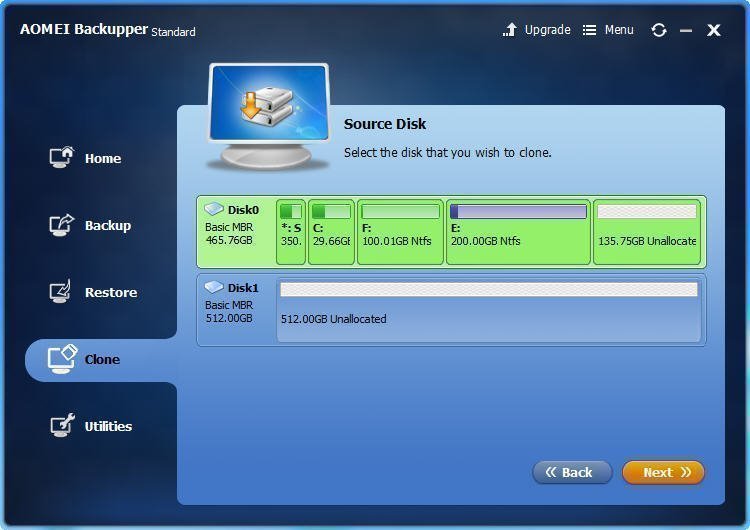Open the Menu text item
This screenshot has width=750, height=530.
[x=619, y=30]
